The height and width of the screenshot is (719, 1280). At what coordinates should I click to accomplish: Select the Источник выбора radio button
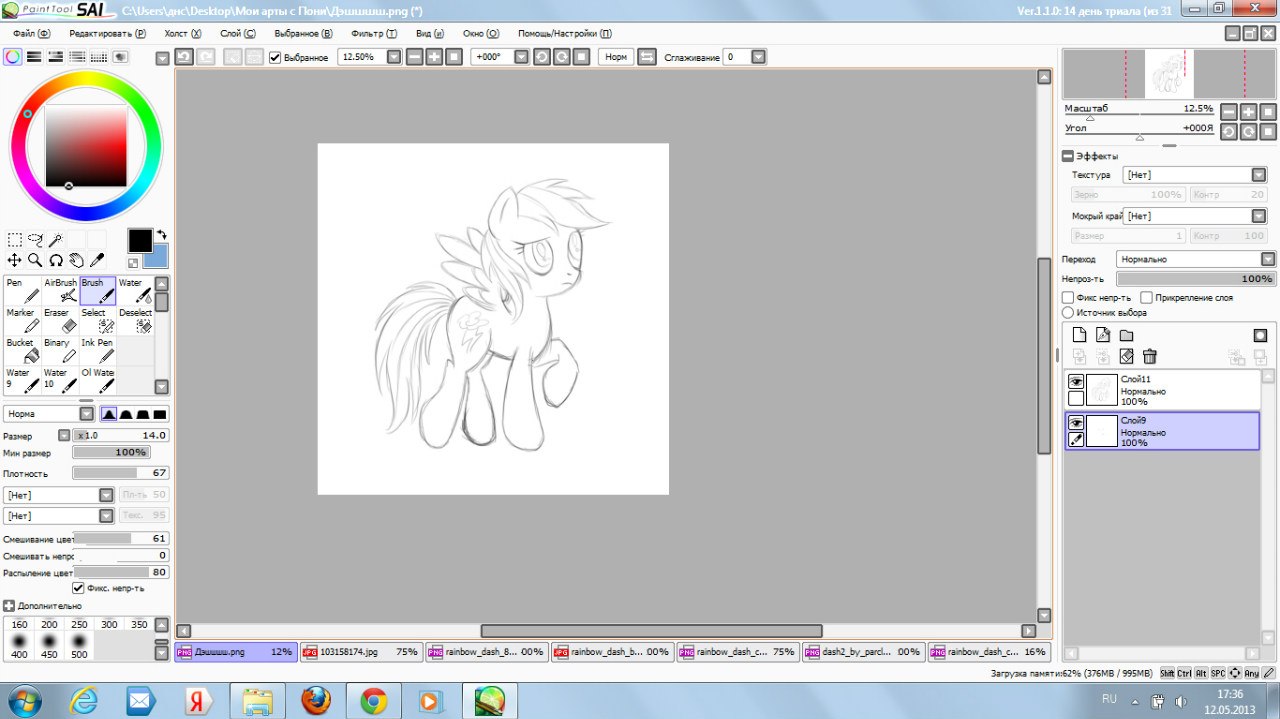(1068, 312)
